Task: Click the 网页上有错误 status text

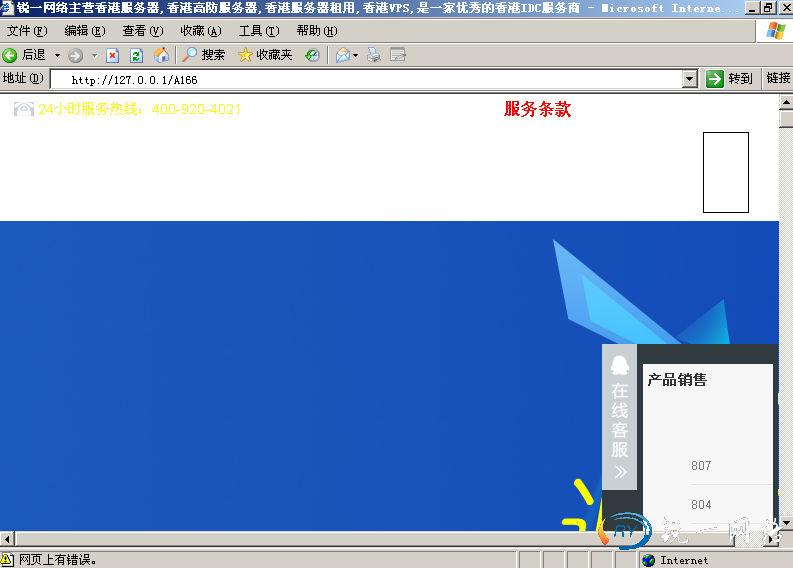Action: point(58,560)
